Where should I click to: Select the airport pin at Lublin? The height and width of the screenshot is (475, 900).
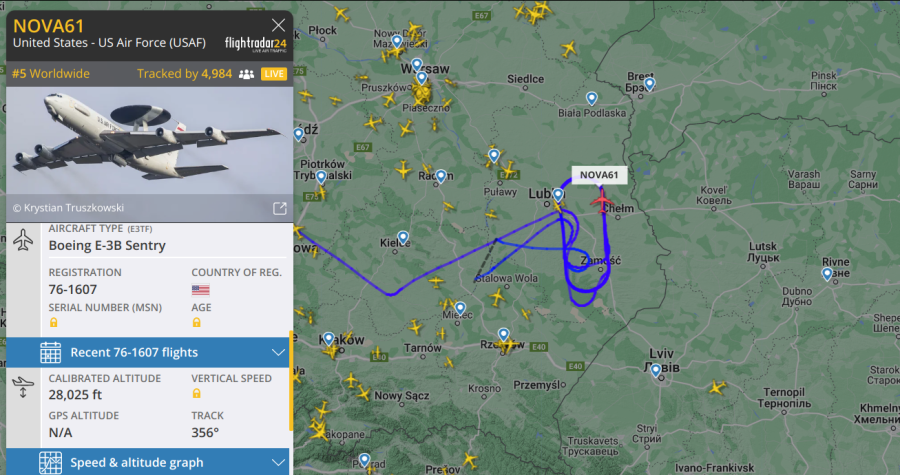[x=558, y=195]
